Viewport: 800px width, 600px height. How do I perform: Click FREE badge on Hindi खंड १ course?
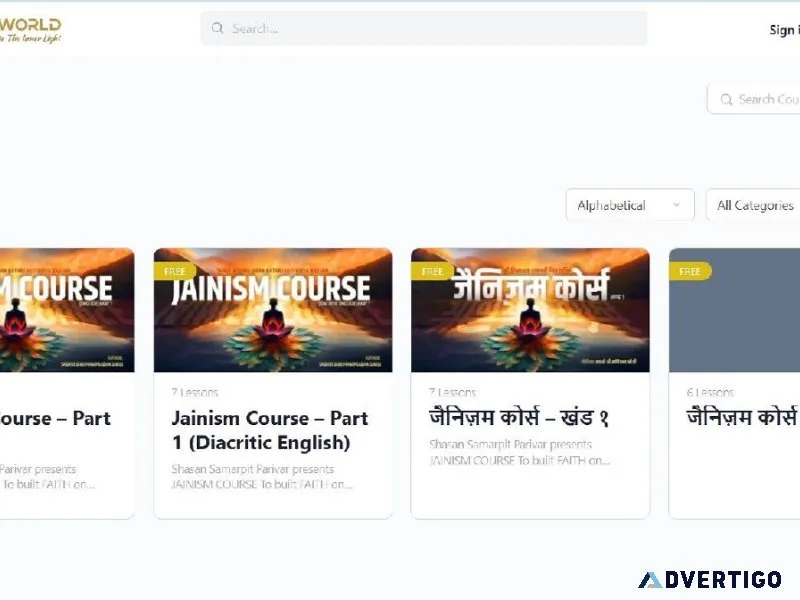tap(432, 271)
